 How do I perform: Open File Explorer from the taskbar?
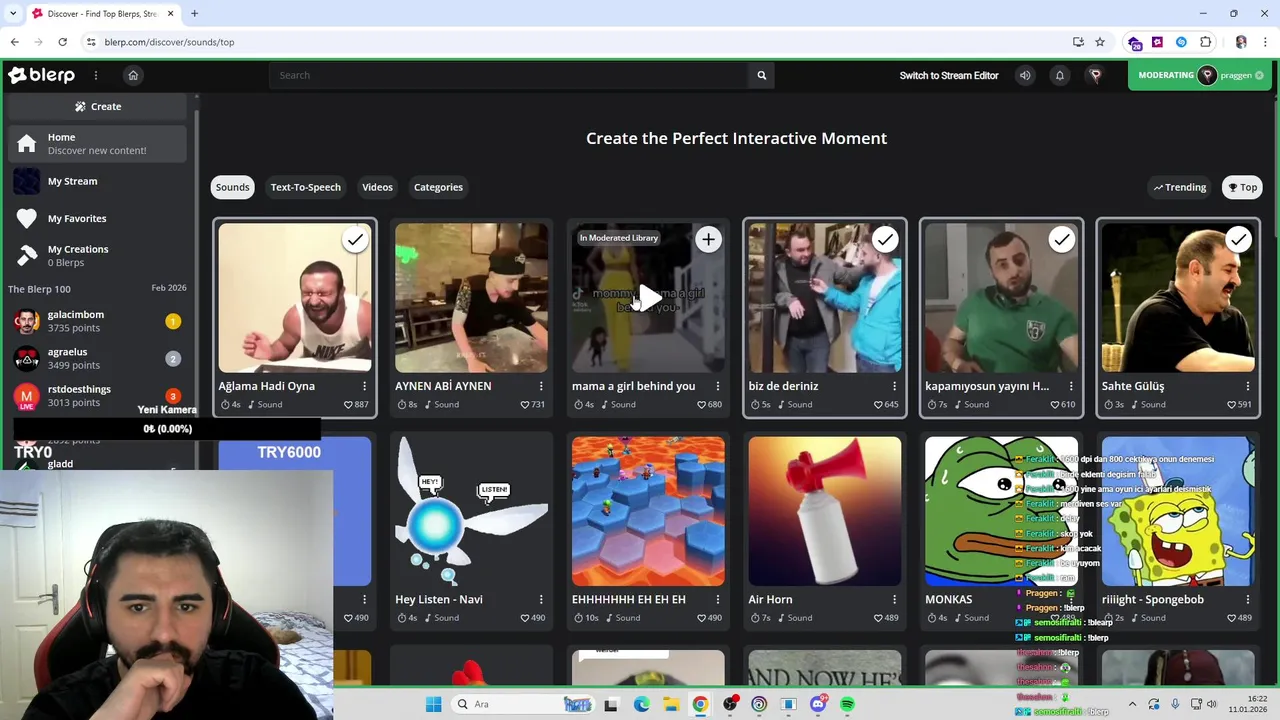tap(671, 704)
